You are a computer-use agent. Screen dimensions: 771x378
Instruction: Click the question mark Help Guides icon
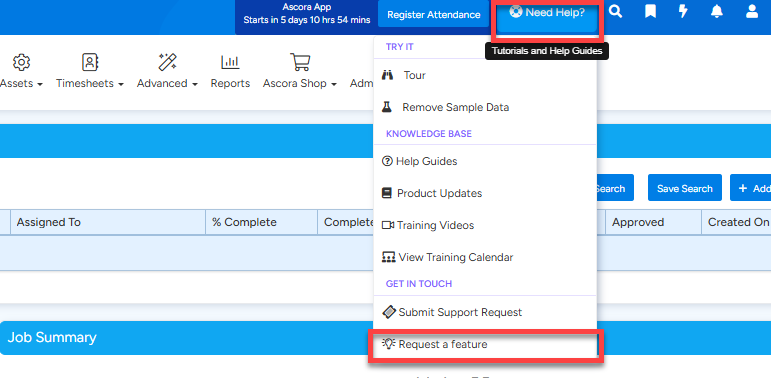tap(387, 161)
